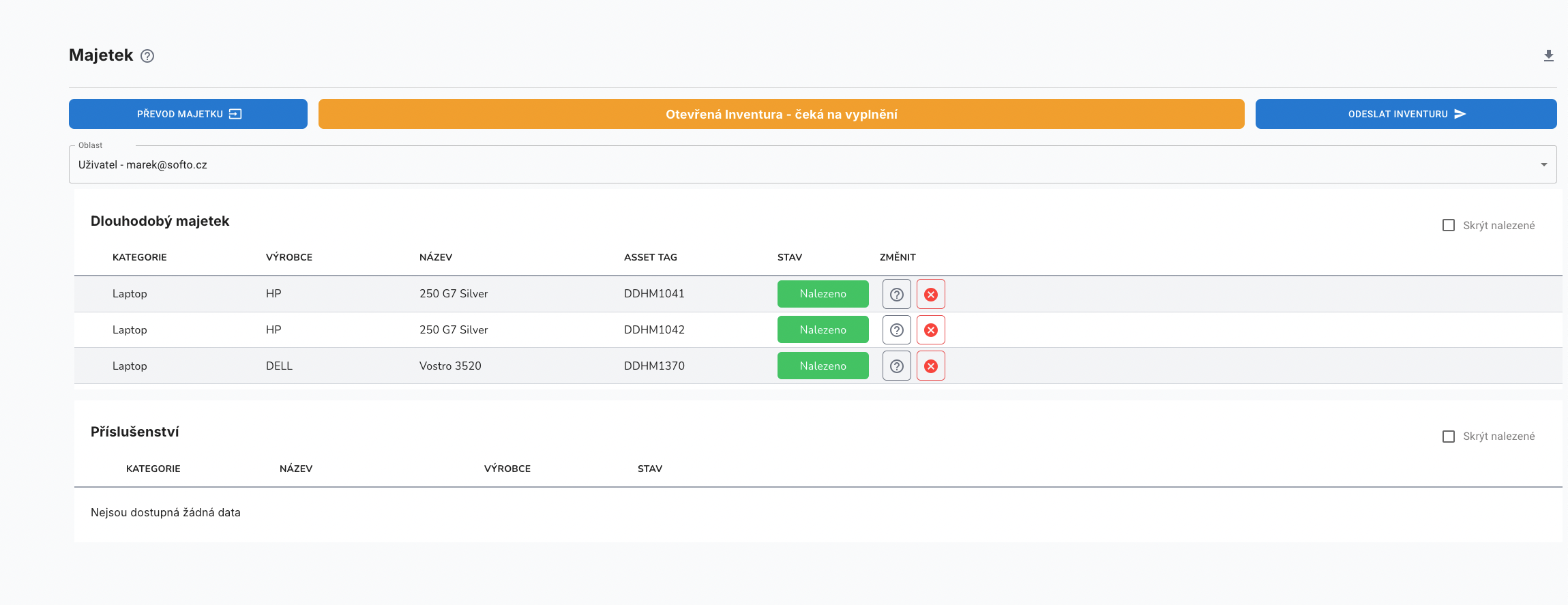Click question mark icon for Vostro 3520
The width and height of the screenshot is (1568, 605).
click(896, 366)
